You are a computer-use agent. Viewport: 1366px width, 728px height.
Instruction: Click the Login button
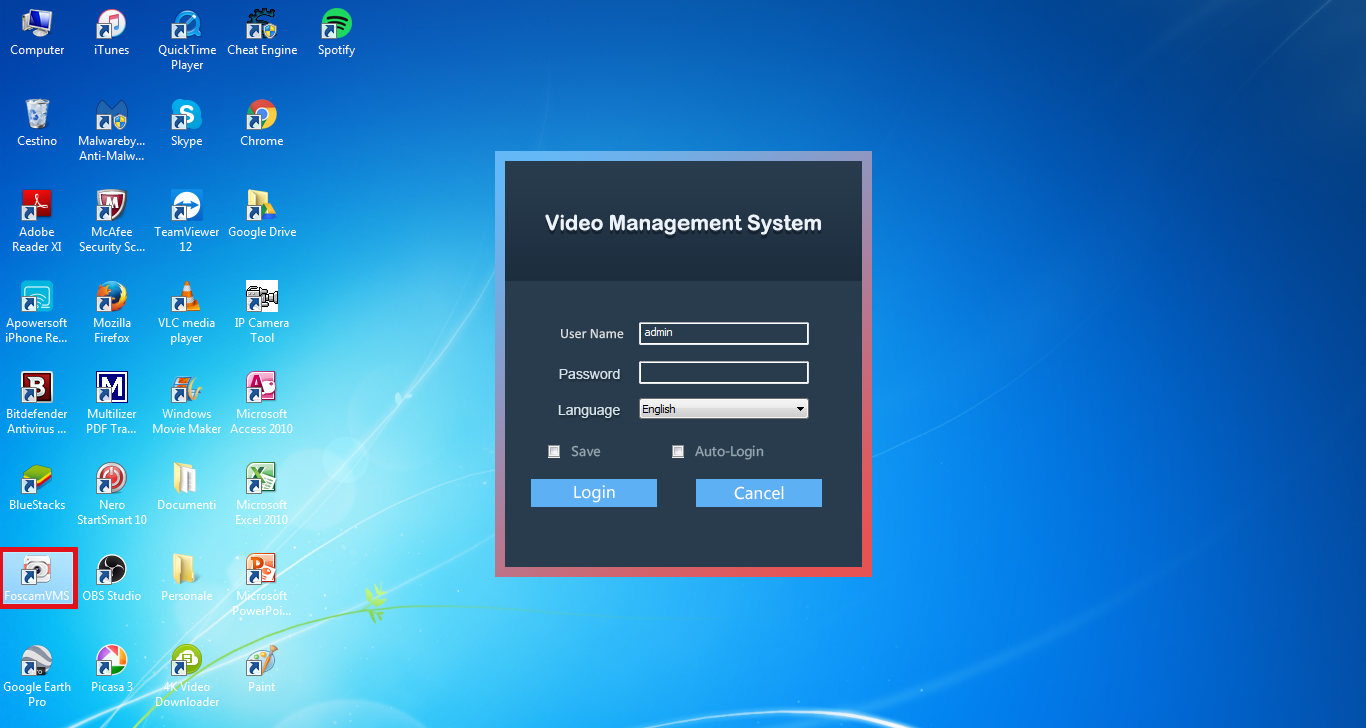594,493
